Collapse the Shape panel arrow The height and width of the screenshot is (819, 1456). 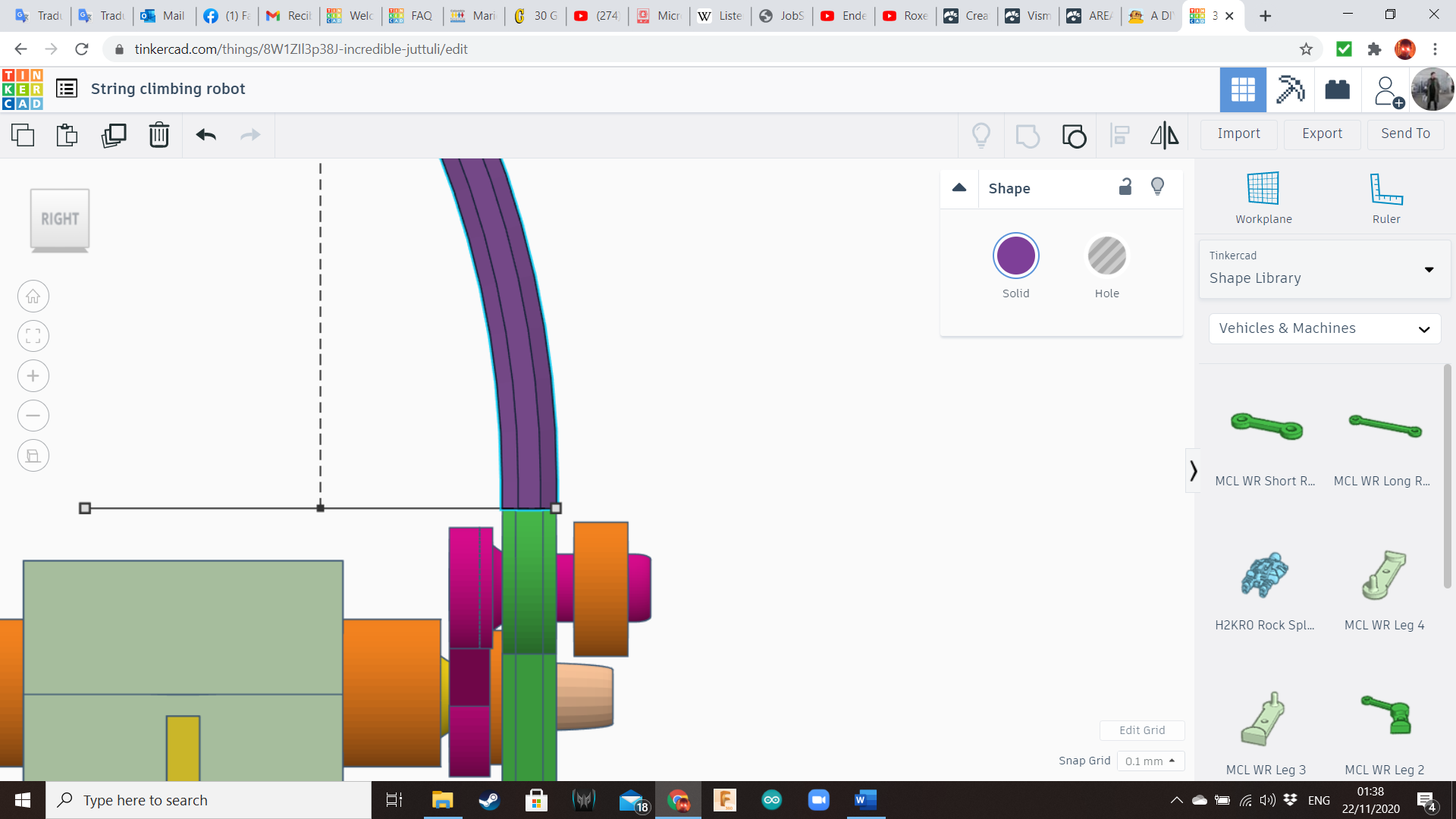click(x=959, y=188)
